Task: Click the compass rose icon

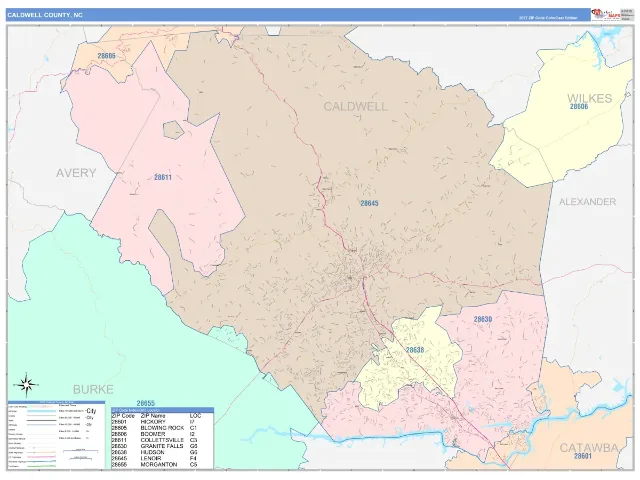Action: pos(26,384)
